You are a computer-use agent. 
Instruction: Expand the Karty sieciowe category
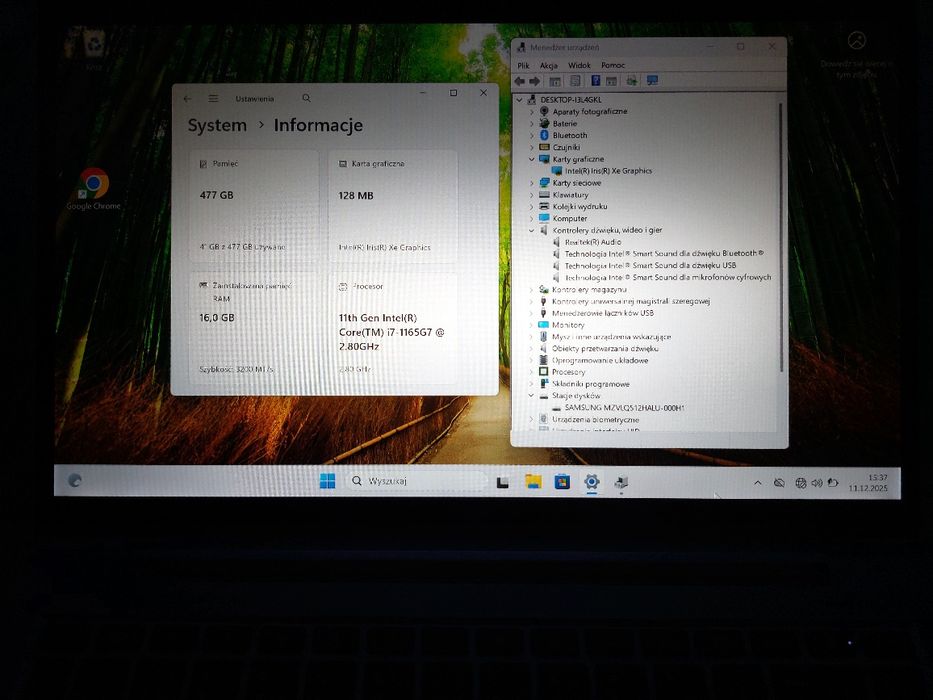click(x=532, y=183)
